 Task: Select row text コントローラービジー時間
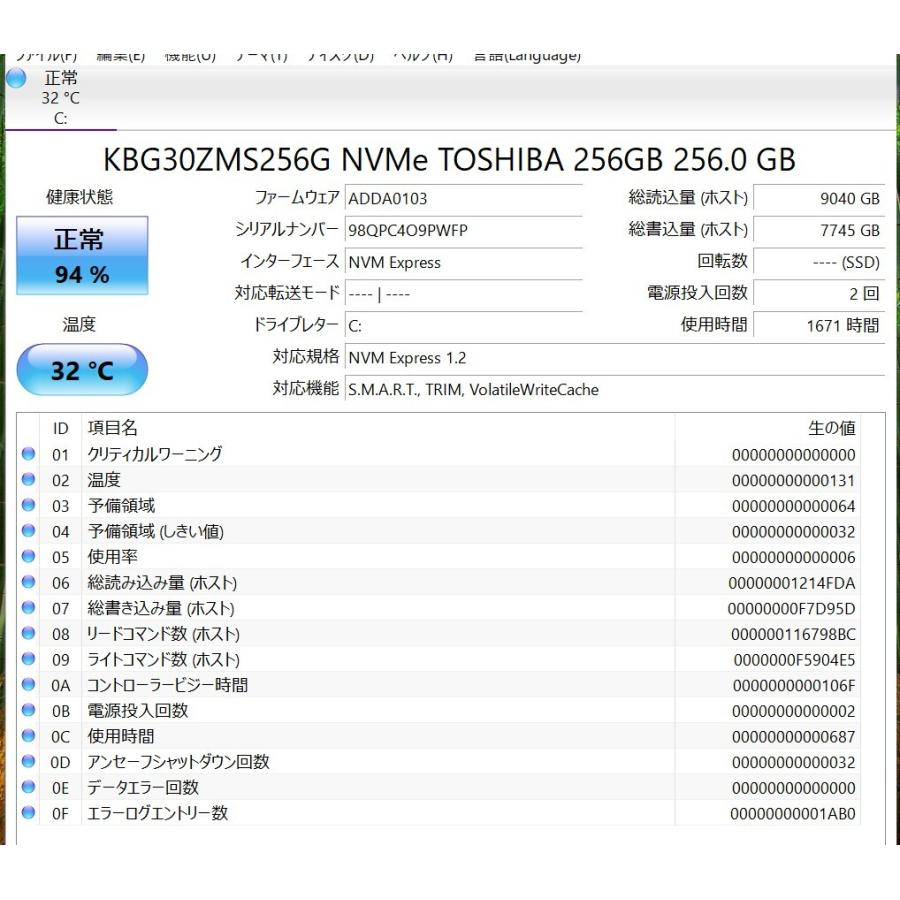(x=167, y=685)
